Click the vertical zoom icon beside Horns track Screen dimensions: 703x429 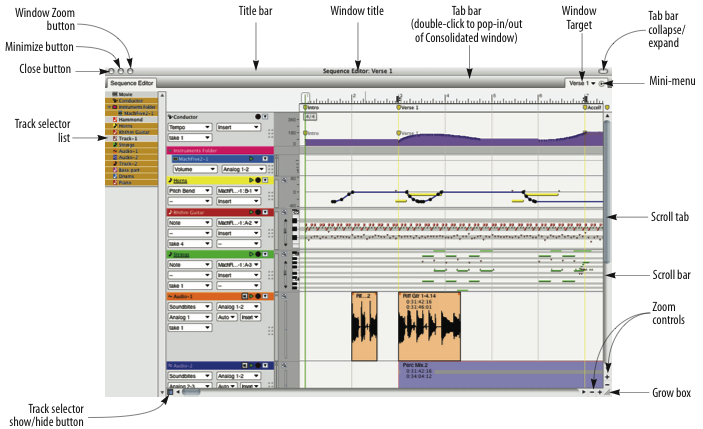coord(284,180)
